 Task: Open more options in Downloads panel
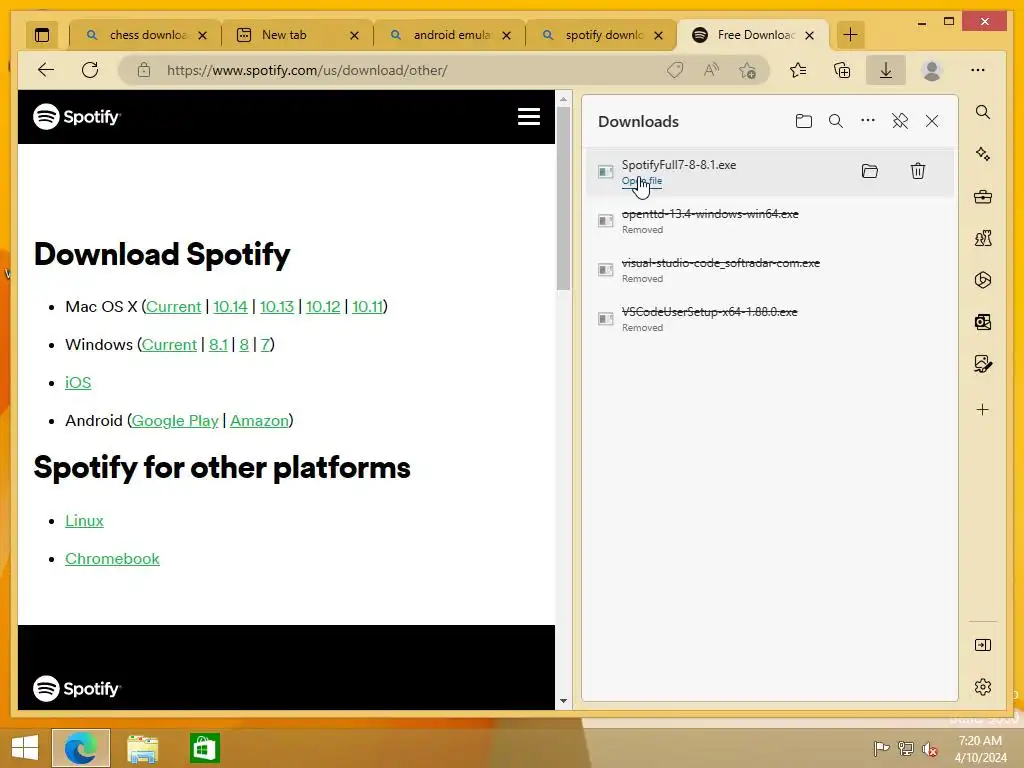tap(867, 121)
